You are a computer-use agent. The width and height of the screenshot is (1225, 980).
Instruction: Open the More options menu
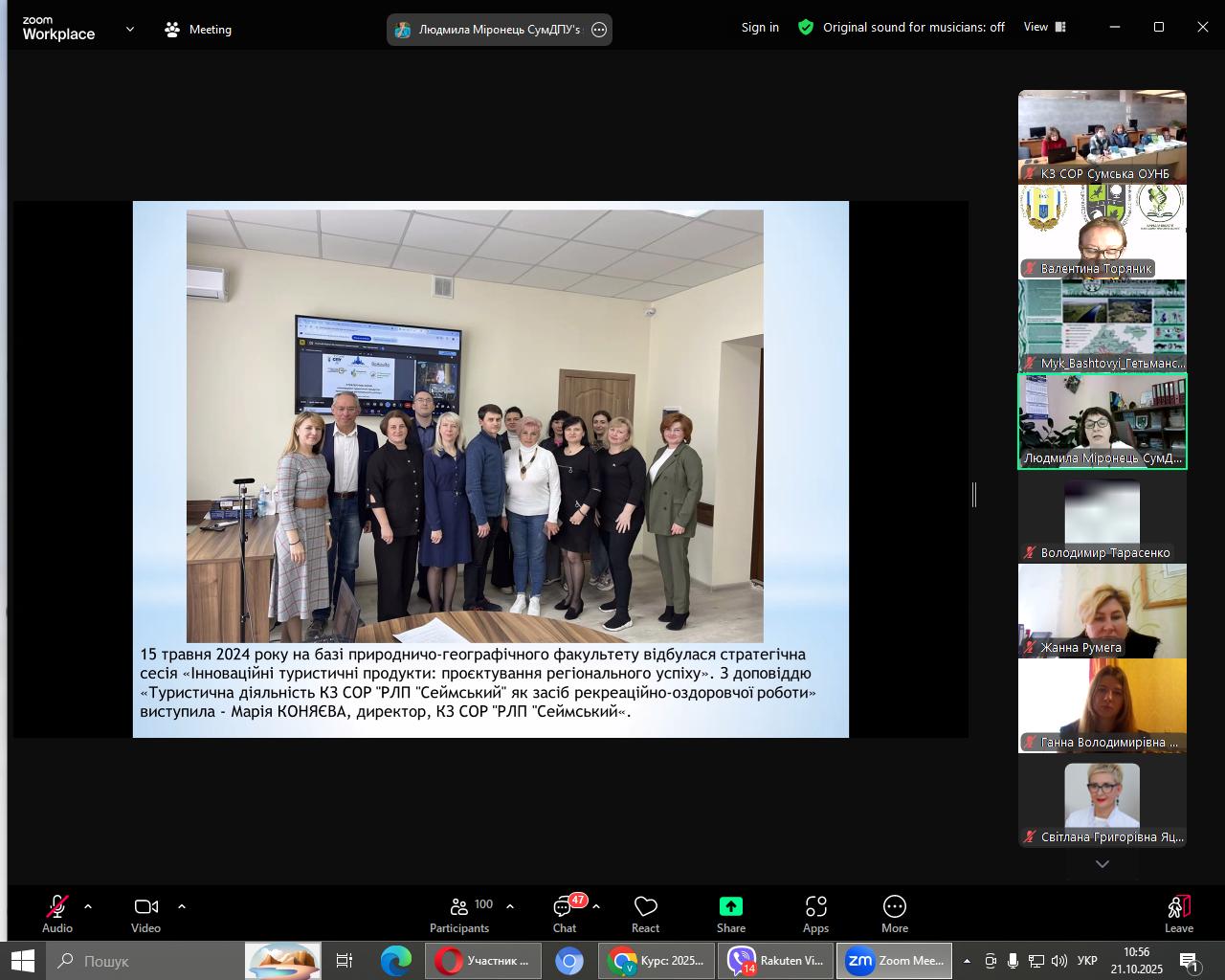[x=894, y=914]
